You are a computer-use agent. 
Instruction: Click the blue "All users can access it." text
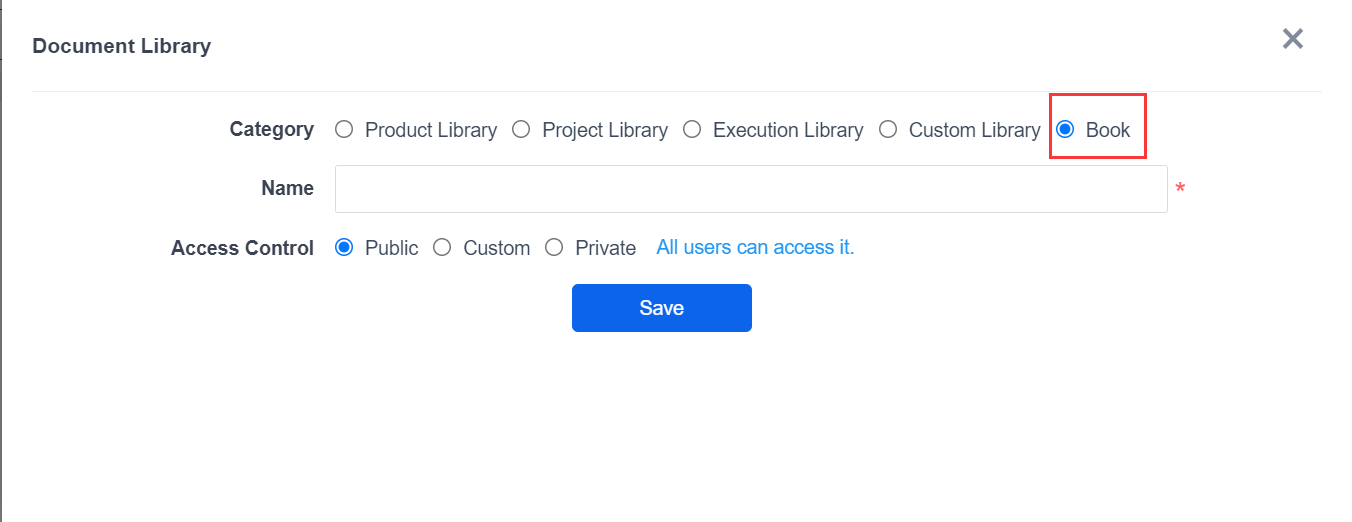point(755,247)
